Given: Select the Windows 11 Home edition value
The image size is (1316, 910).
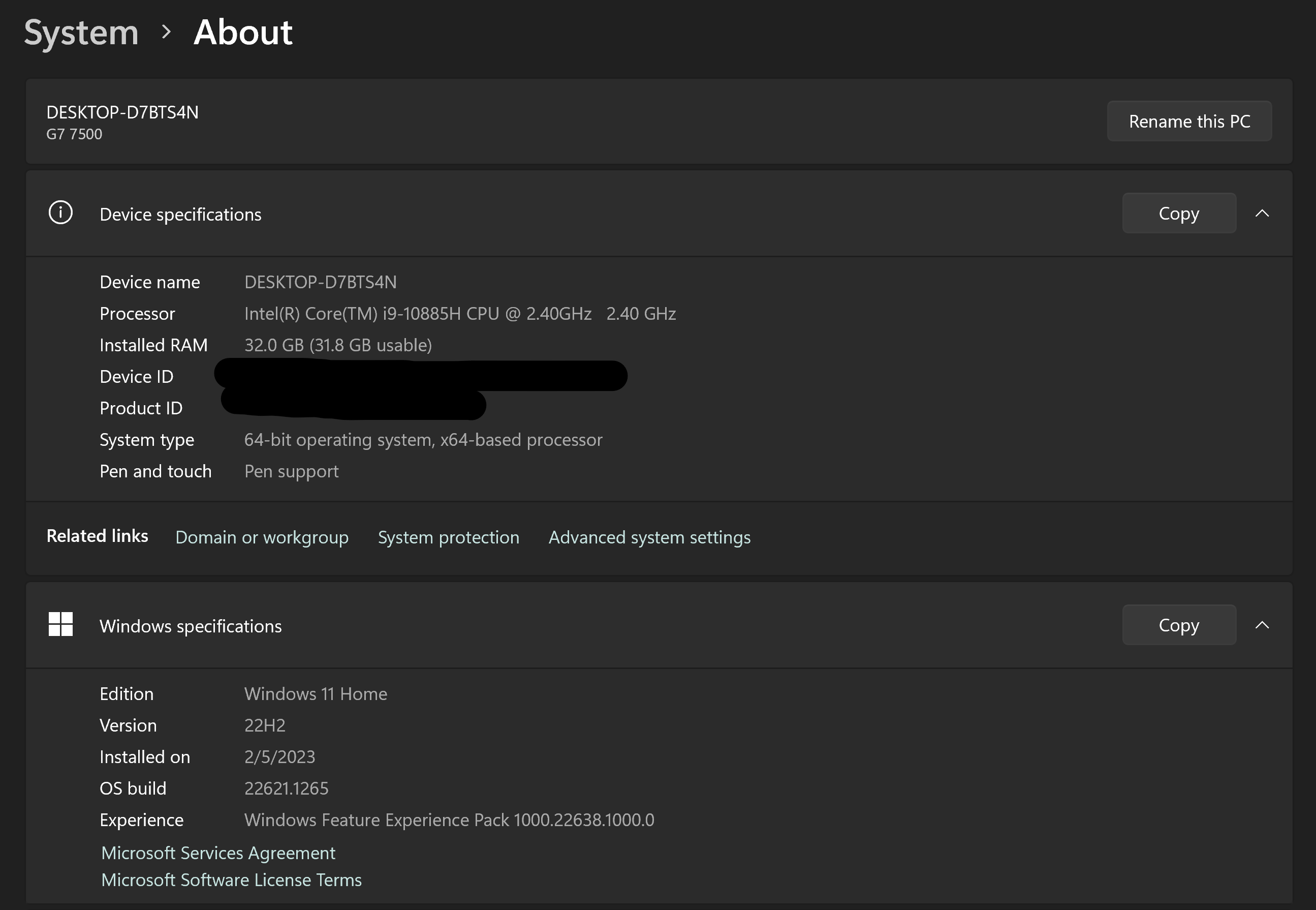Looking at the screenshot, I should point(316,694).
